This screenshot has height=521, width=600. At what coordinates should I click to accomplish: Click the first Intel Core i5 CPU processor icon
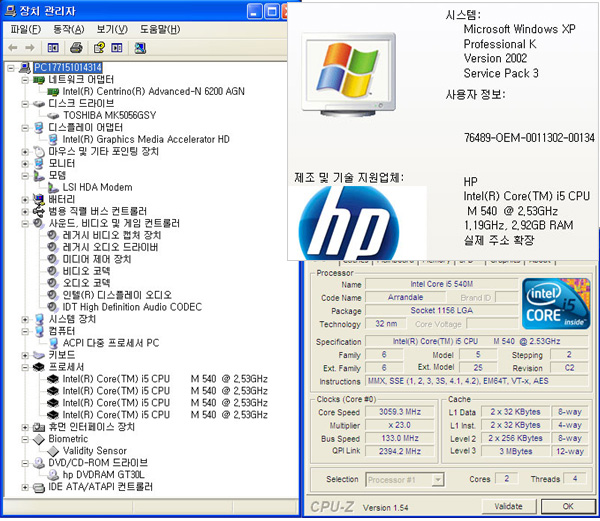click(x=53, y=379)
